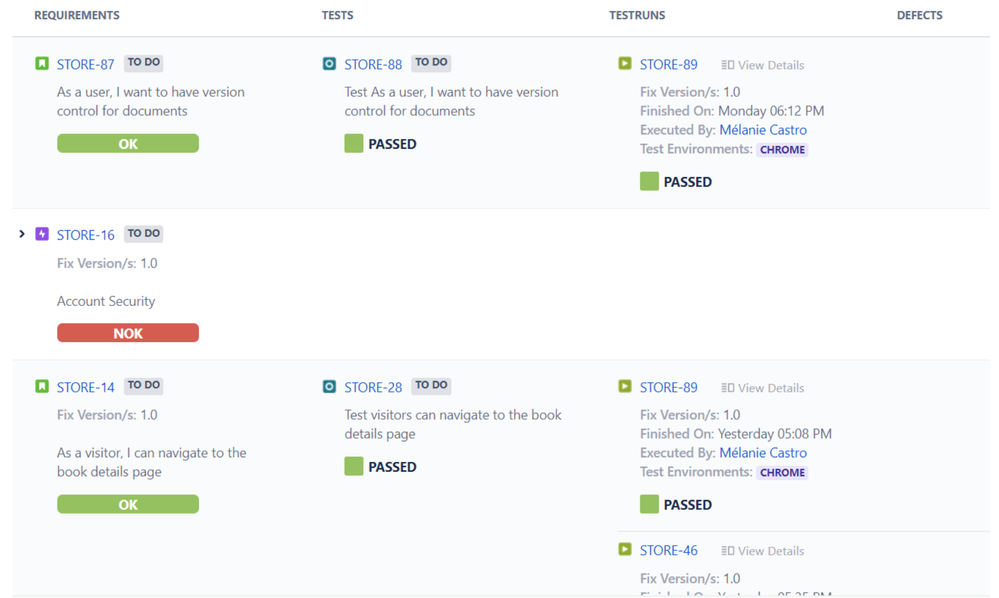The image size is (999, 598).
Task: Click the test icon beside STORE-88
Action: (x=329, y=64)
